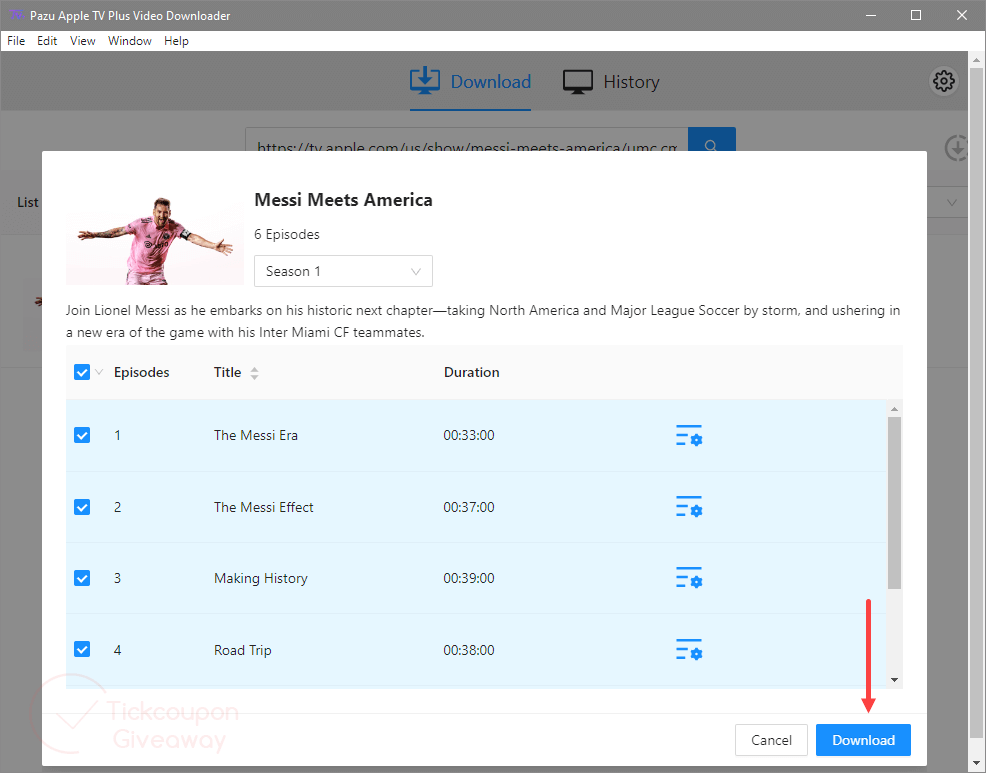Click the Cancel button
The image size is (986, 773).
pyautogui.click(x=771, y=740)
